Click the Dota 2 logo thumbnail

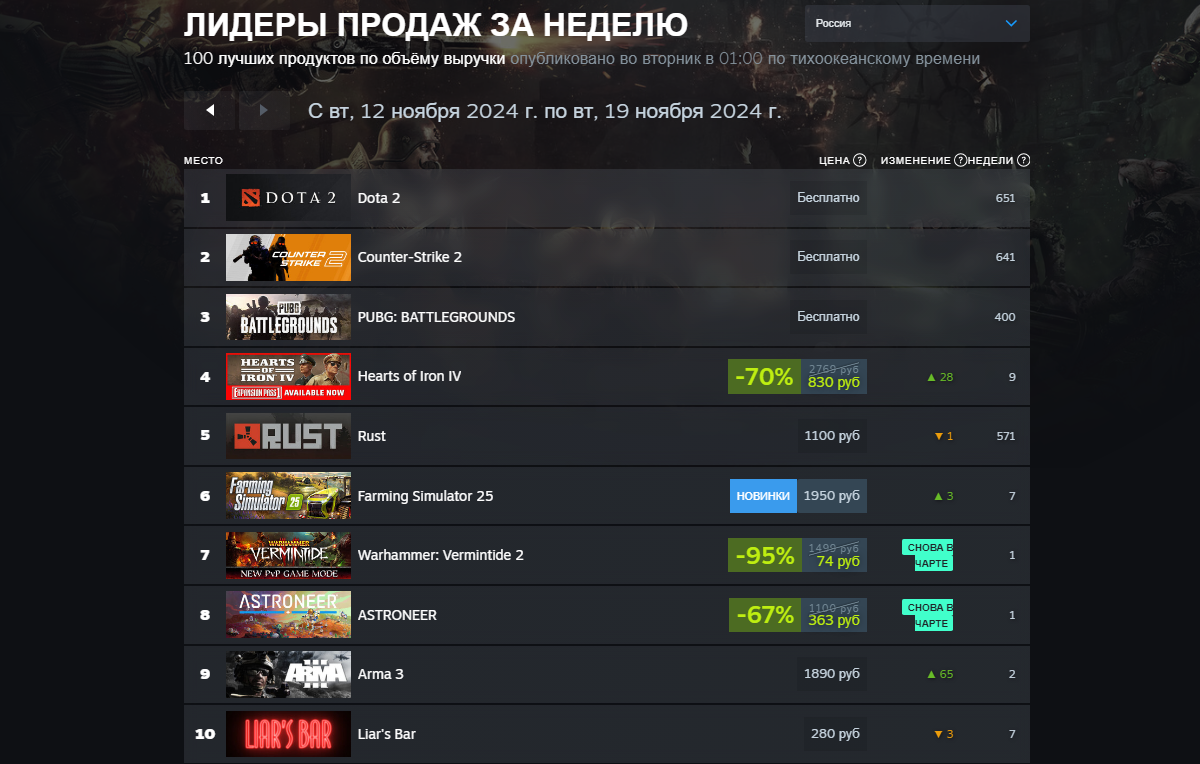pyautogui.click(x=288, y=198)
